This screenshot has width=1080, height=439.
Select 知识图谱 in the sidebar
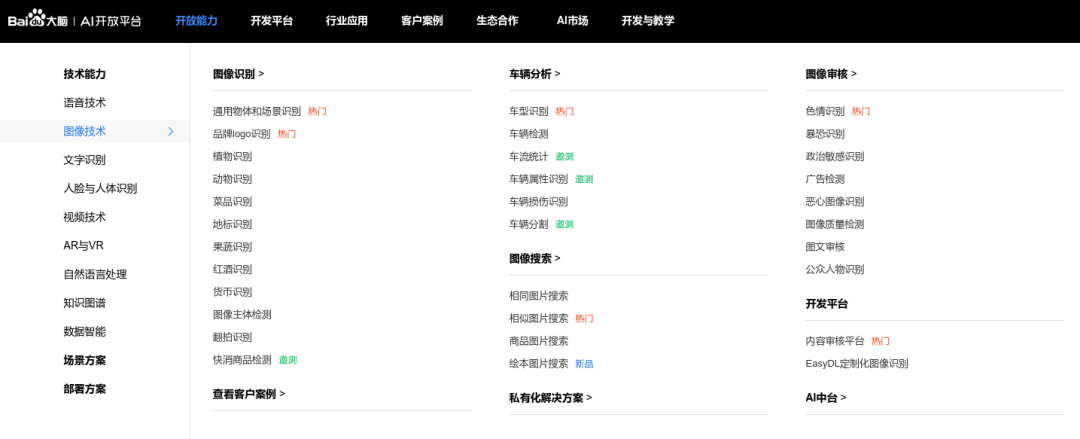point(85,303)
